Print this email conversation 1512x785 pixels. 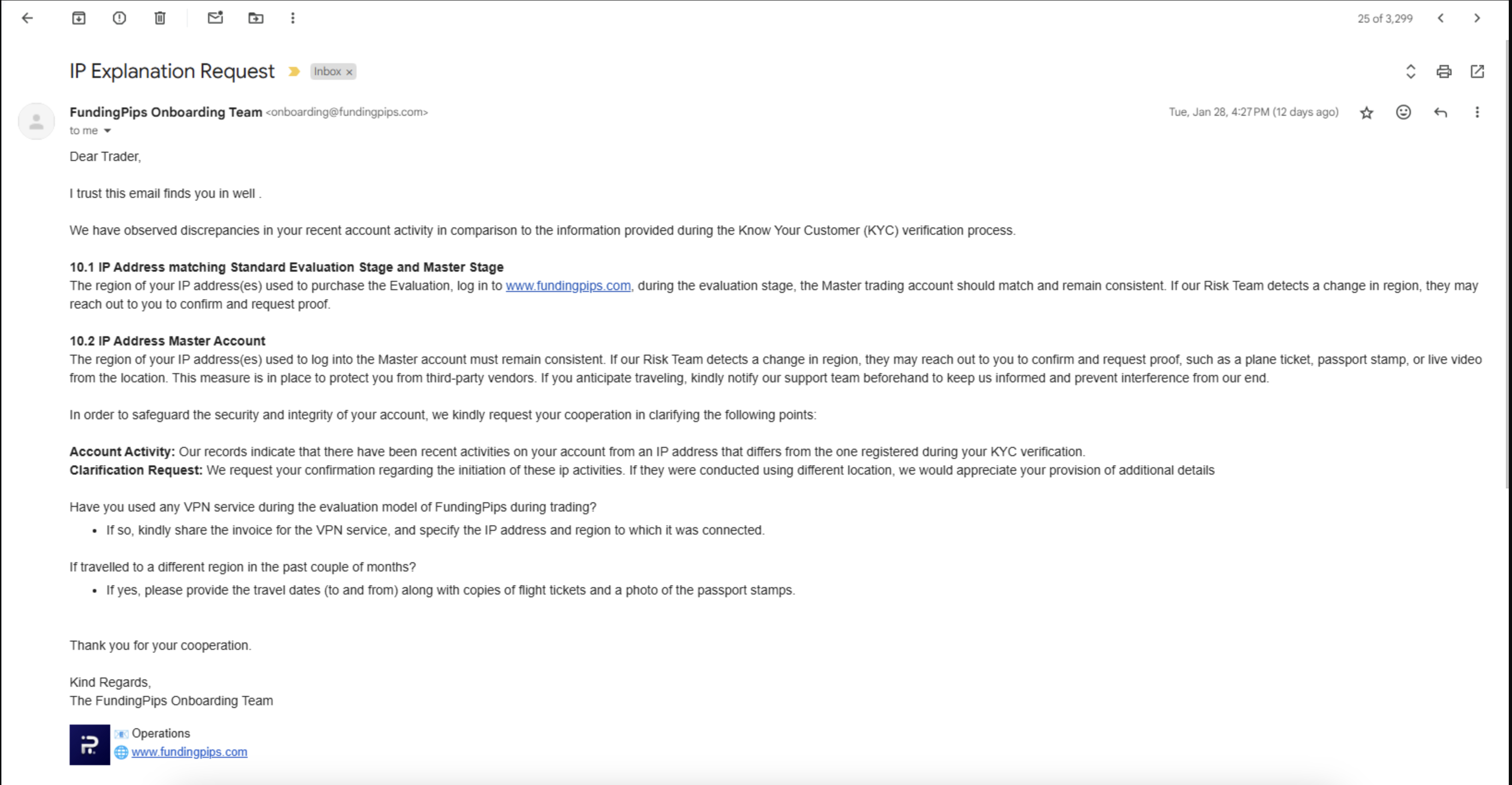pos(1444,71)
